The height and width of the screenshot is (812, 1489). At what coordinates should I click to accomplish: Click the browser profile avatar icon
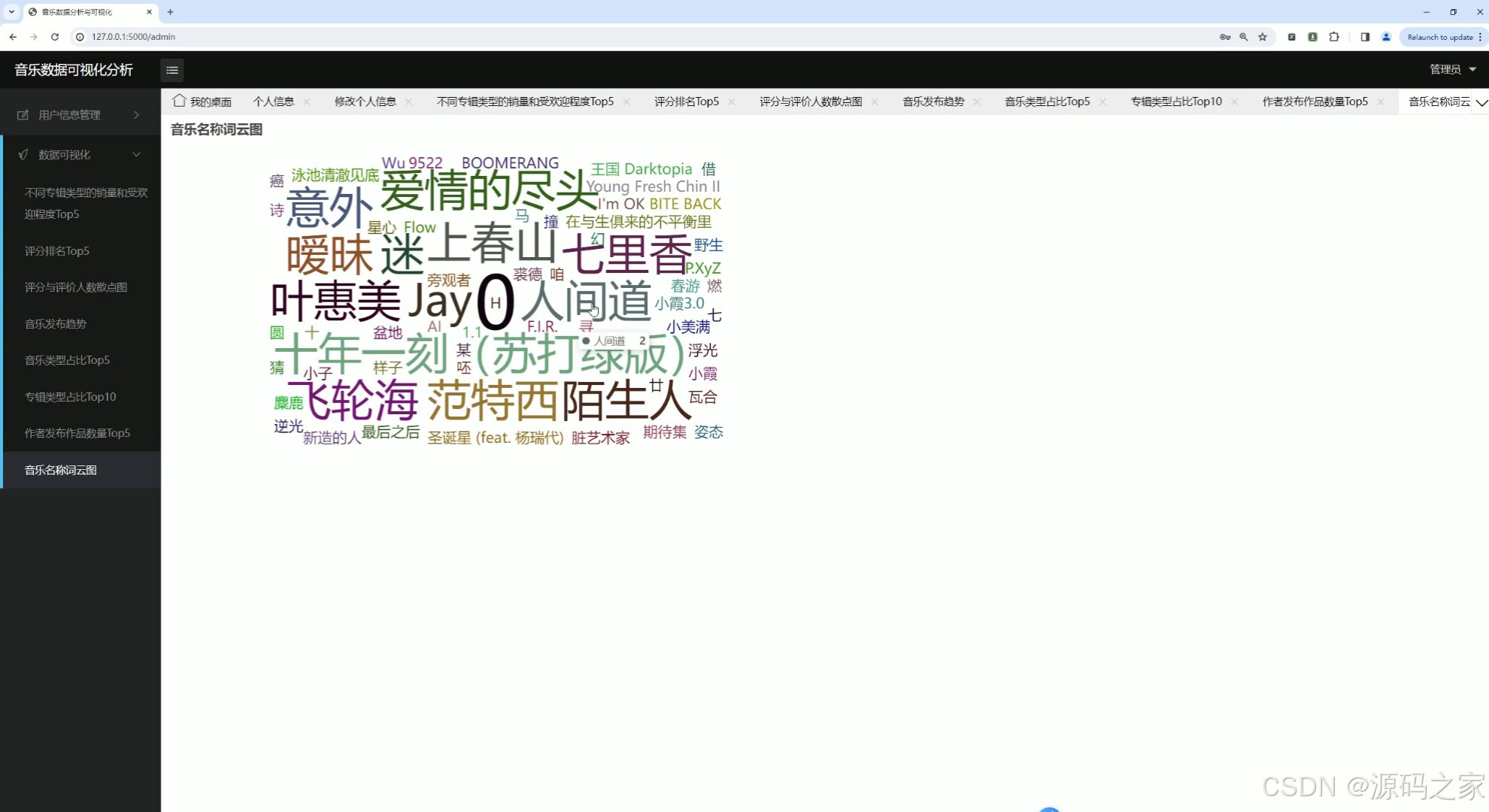[1386, 36]
